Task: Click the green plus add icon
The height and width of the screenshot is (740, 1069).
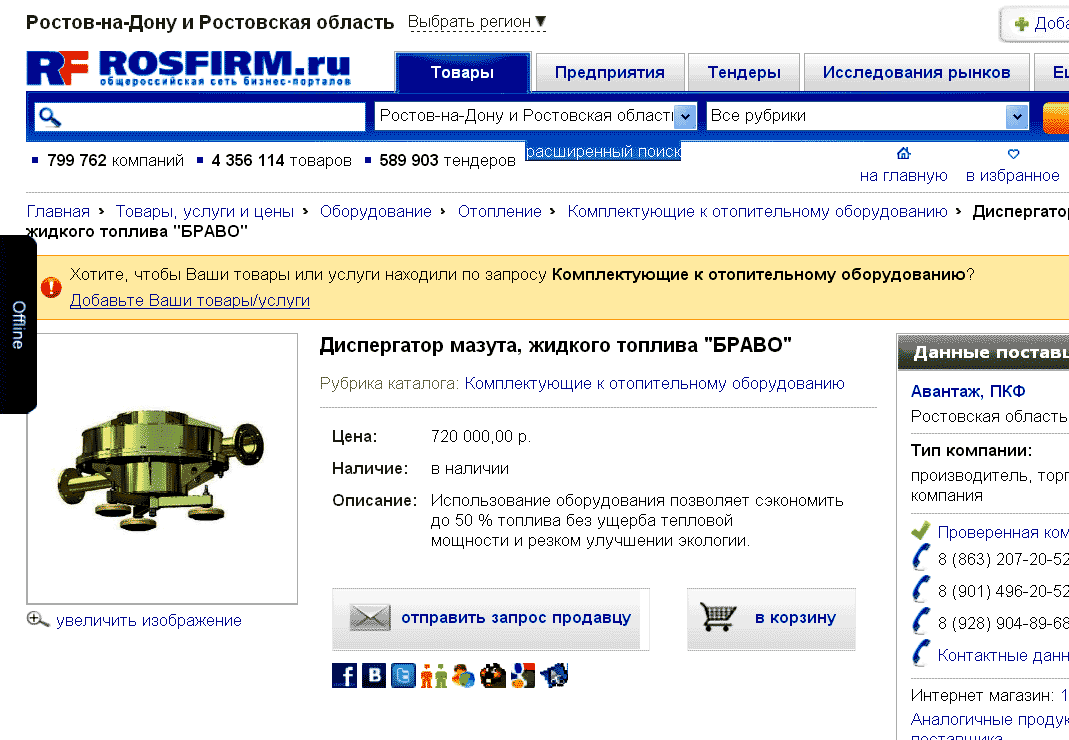Action: pyautogui.click(x=1021, y=25)
